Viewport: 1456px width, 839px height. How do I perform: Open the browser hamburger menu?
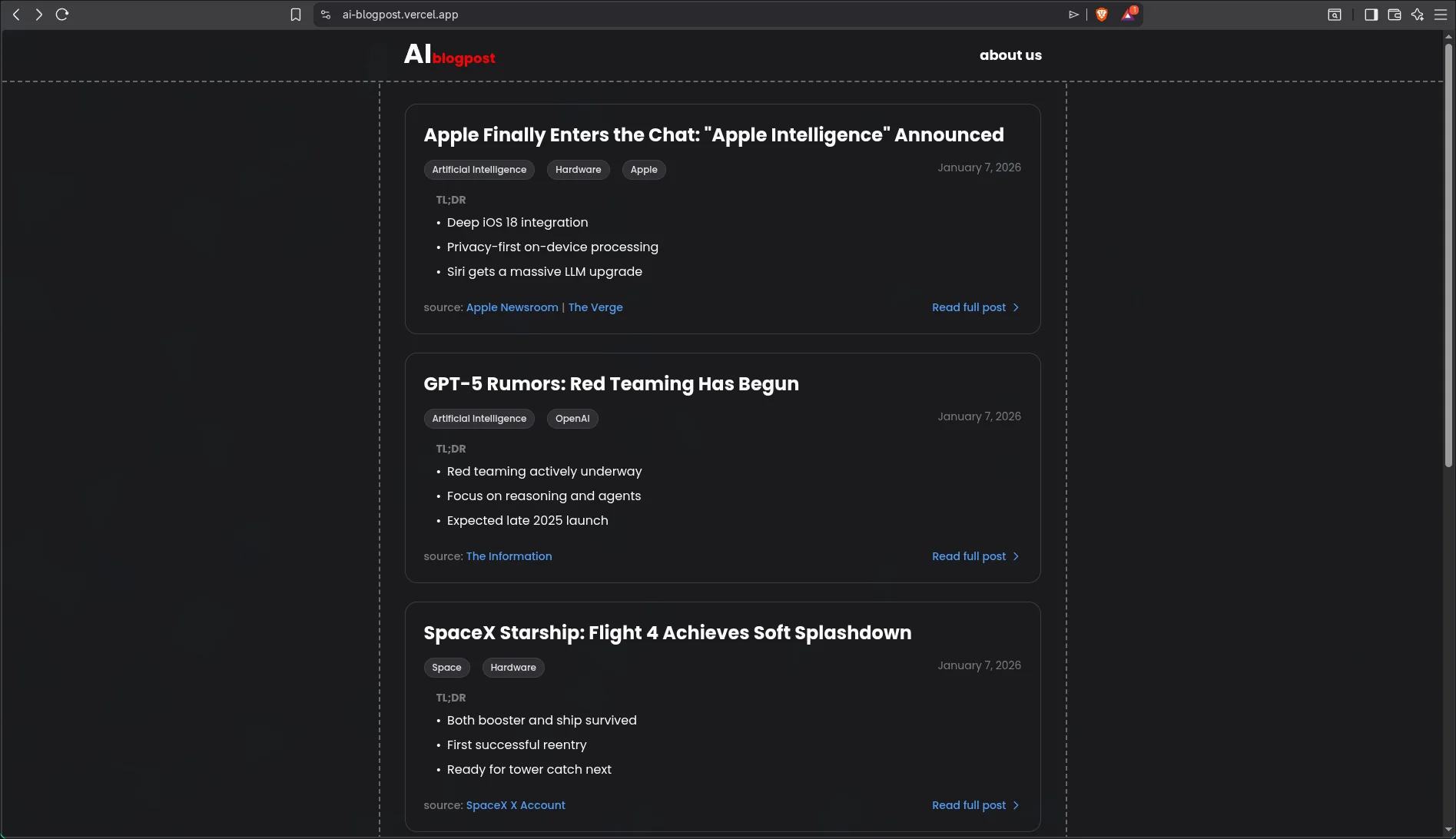click(1441, 15)
